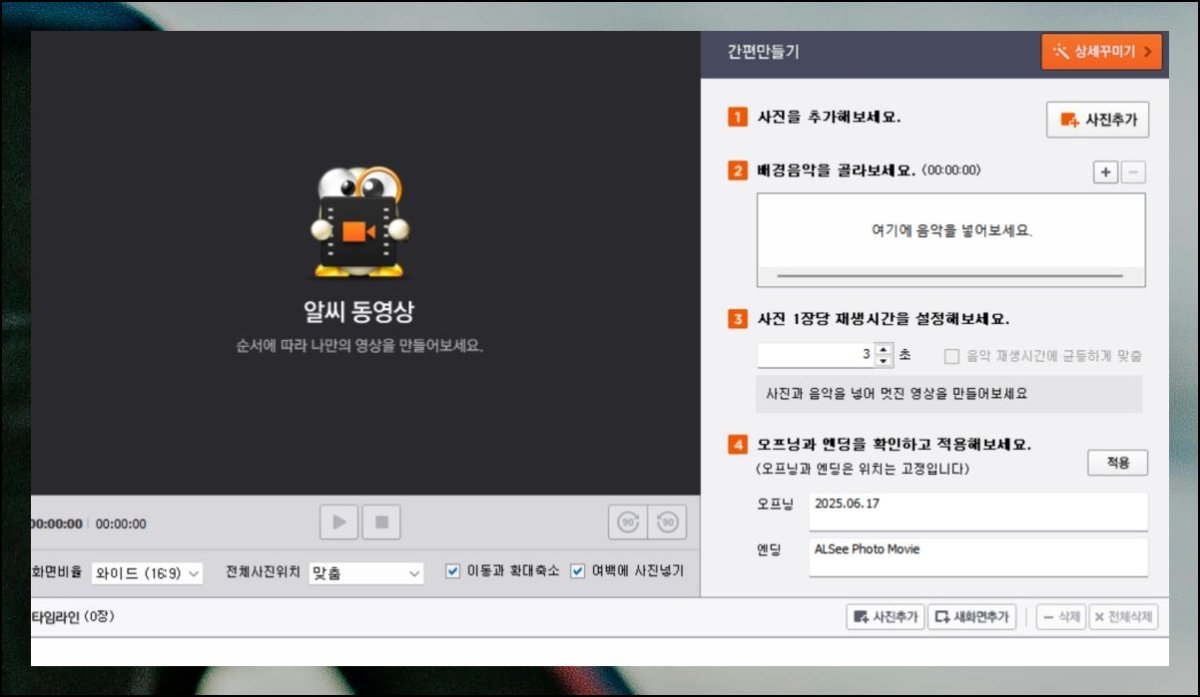This screenshot has height=697, width=1200.
Task: Click the 간편만들기 panel title
Action: (763, 52)
